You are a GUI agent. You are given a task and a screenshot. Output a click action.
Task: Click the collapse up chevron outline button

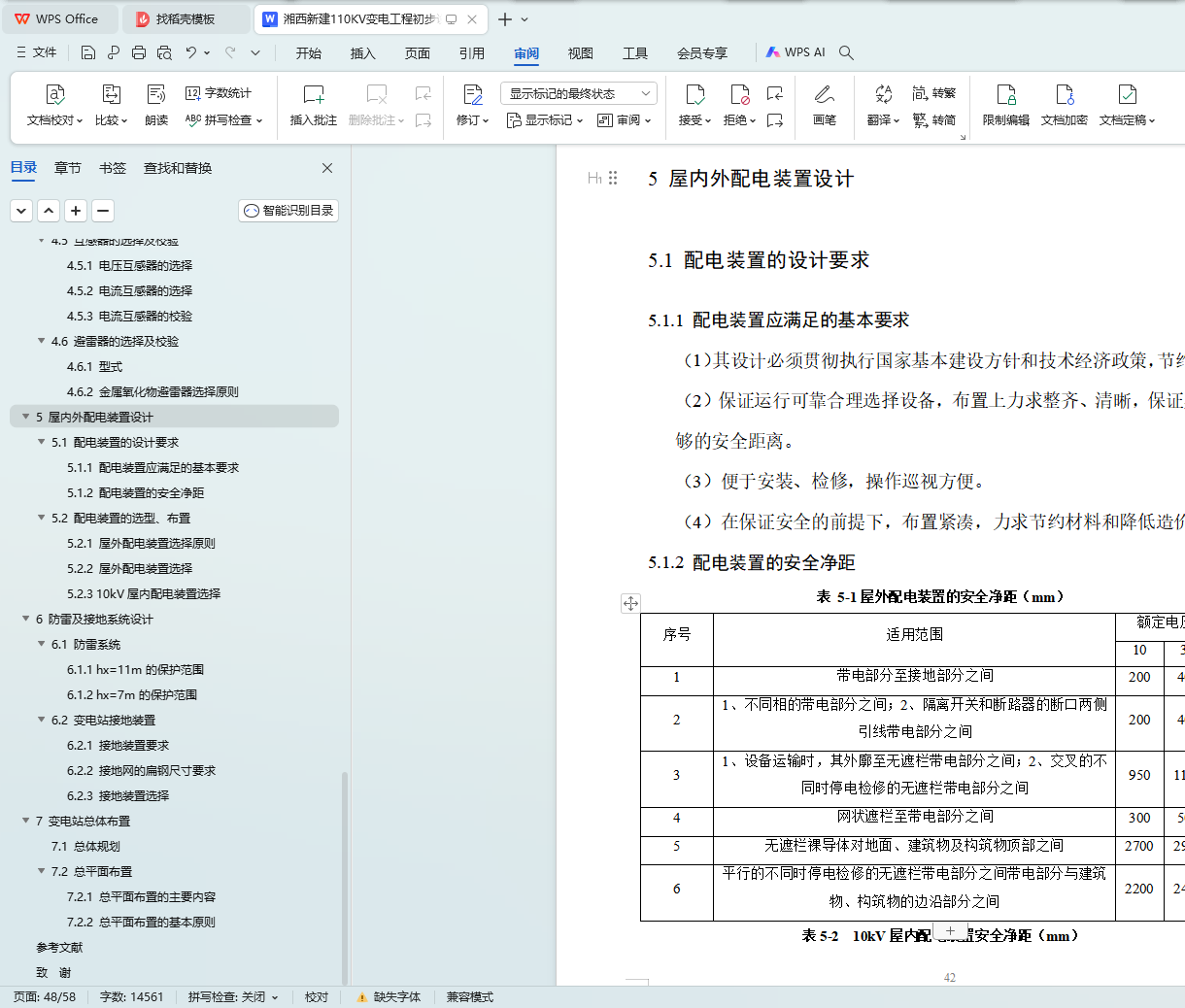click(x=49, y=211)
